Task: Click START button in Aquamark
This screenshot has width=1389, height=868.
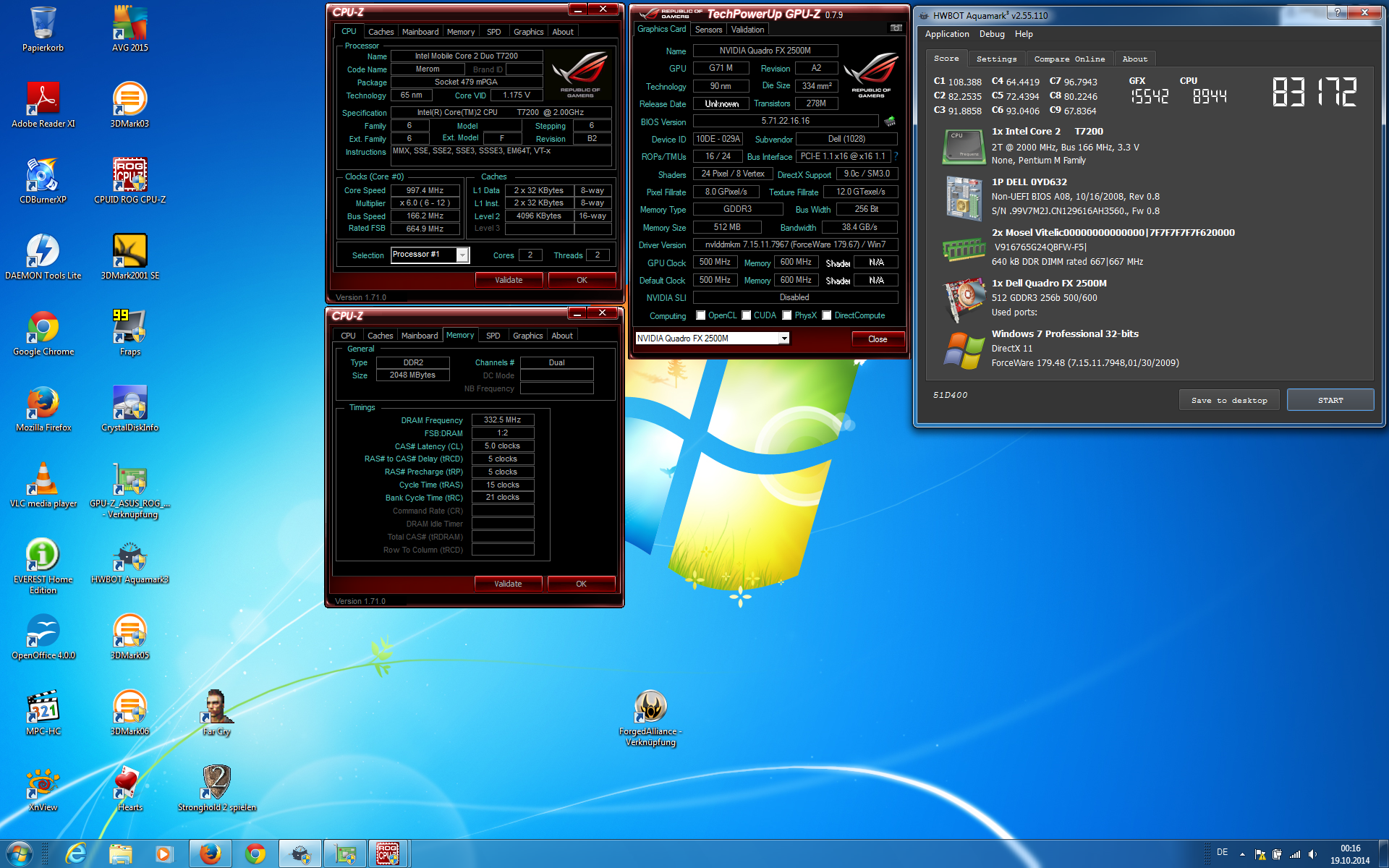Action: tap(1330, 400)
